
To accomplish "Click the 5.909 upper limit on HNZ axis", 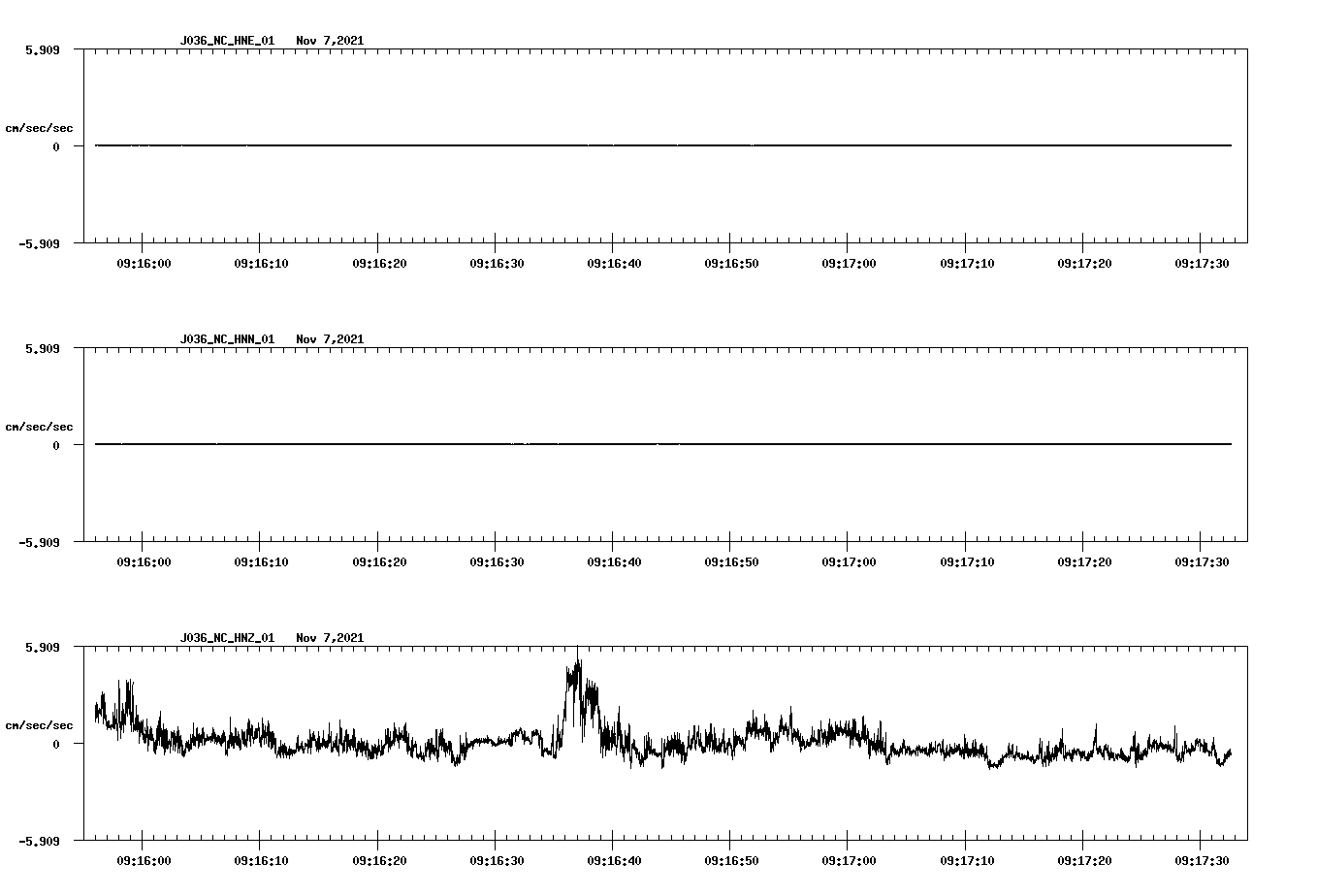I will (x=42, y=647).
